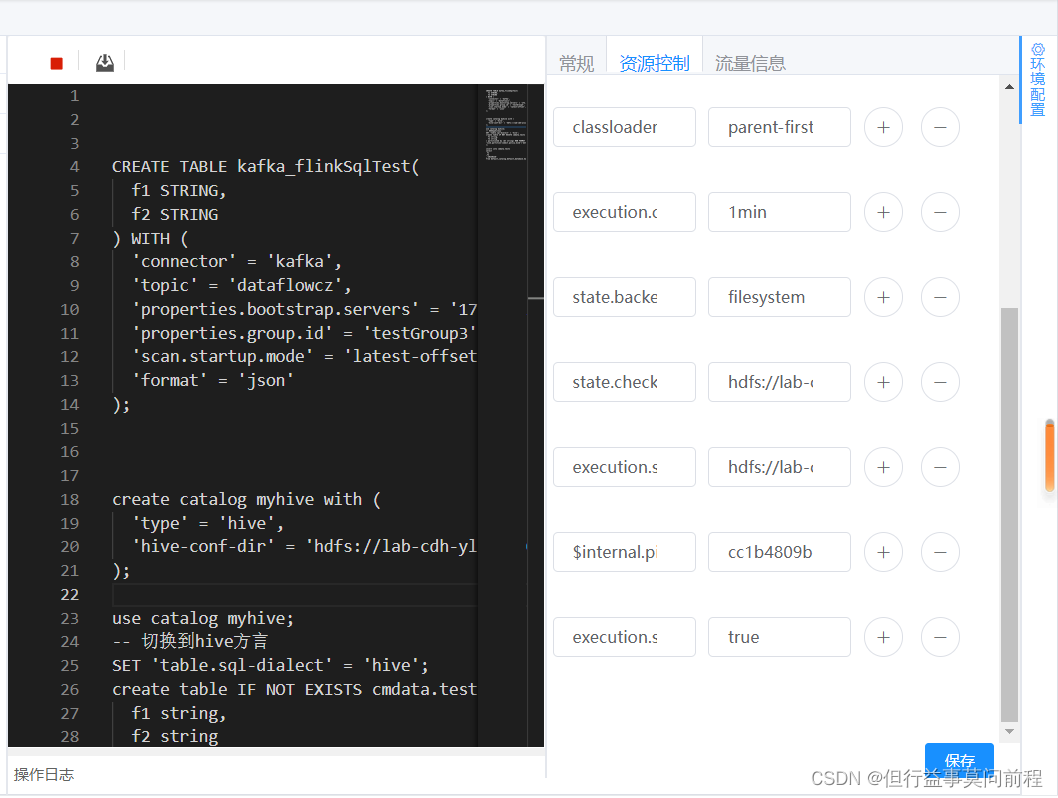Edit the $internal.pi key field
The height and width of the screenshot is (798, 1058).
tap(624, 552)
